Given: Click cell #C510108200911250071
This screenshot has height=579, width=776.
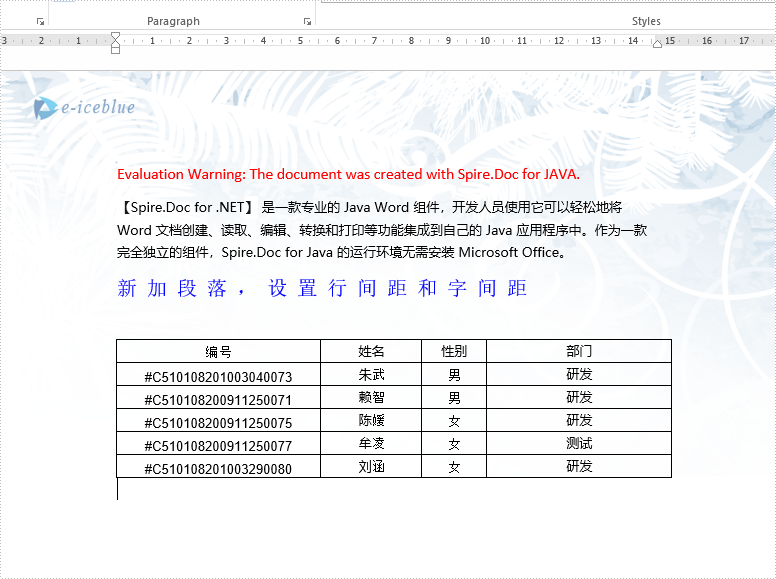Looking at the screenshot, I should pos(218,399).
